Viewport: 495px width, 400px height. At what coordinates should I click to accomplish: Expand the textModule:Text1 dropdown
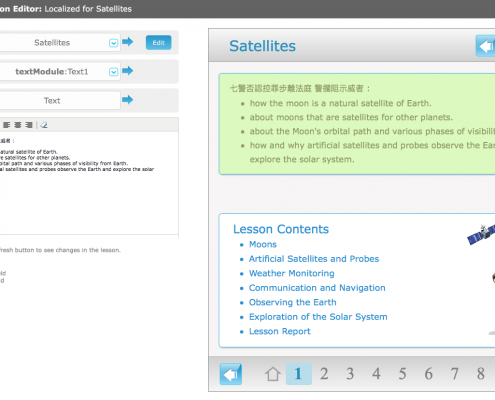click(113, 72)
